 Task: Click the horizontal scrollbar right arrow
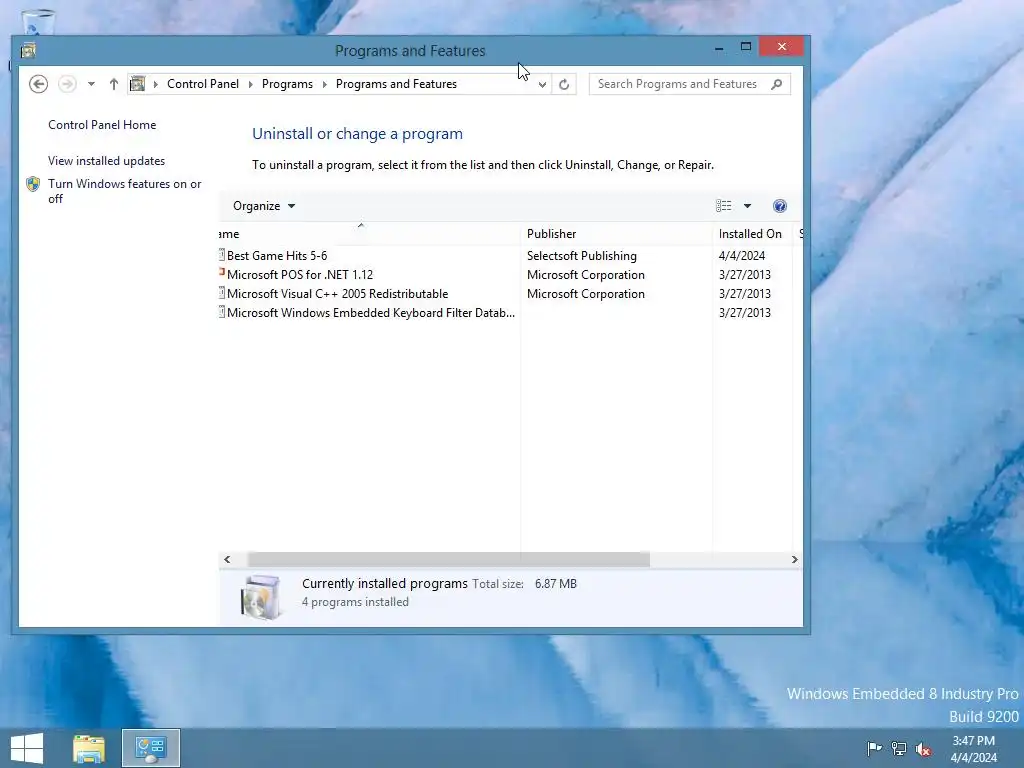[x=794, y=560]
